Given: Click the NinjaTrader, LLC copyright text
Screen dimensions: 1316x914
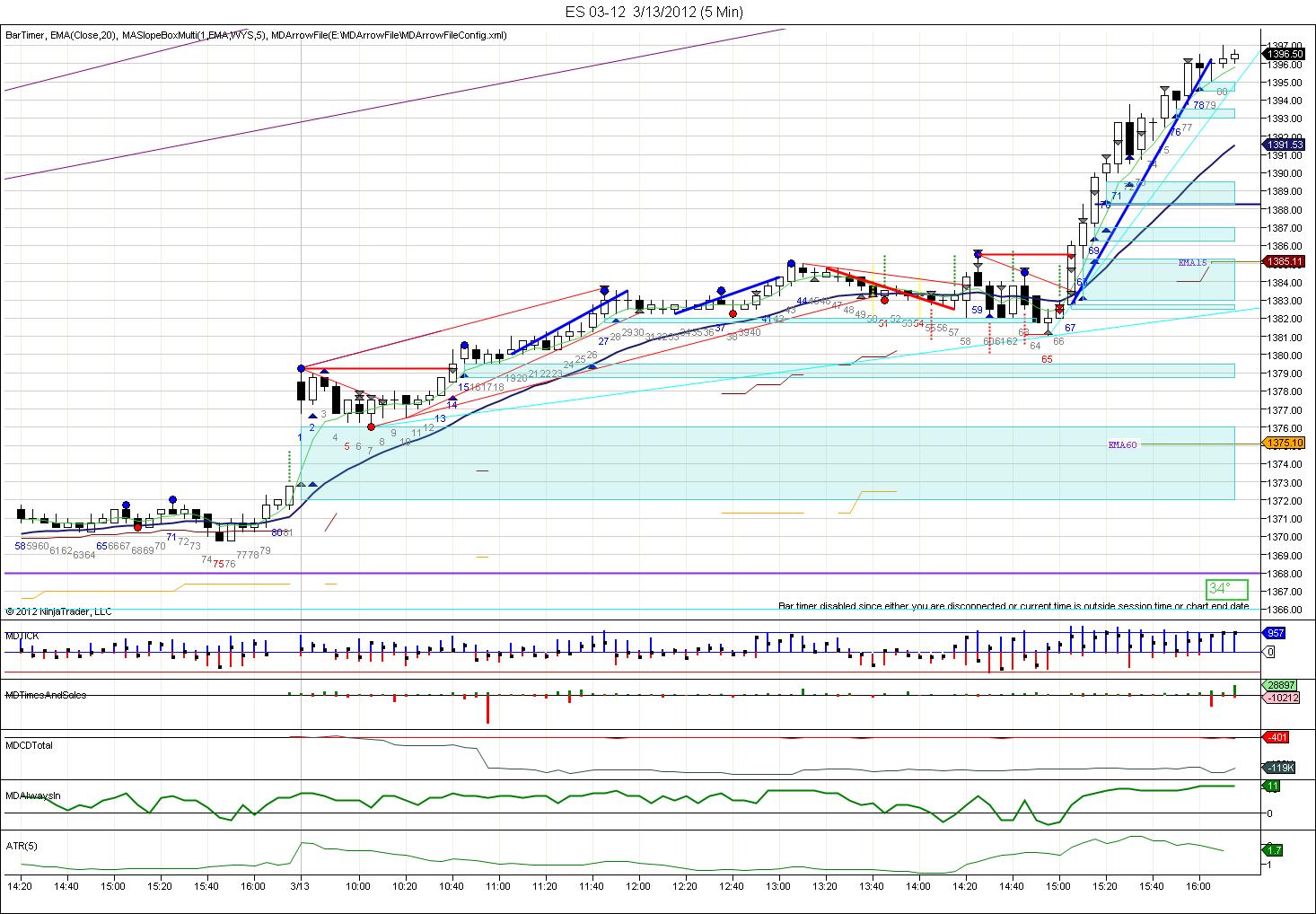Looking at the screenshot, I should coord(58,611).
